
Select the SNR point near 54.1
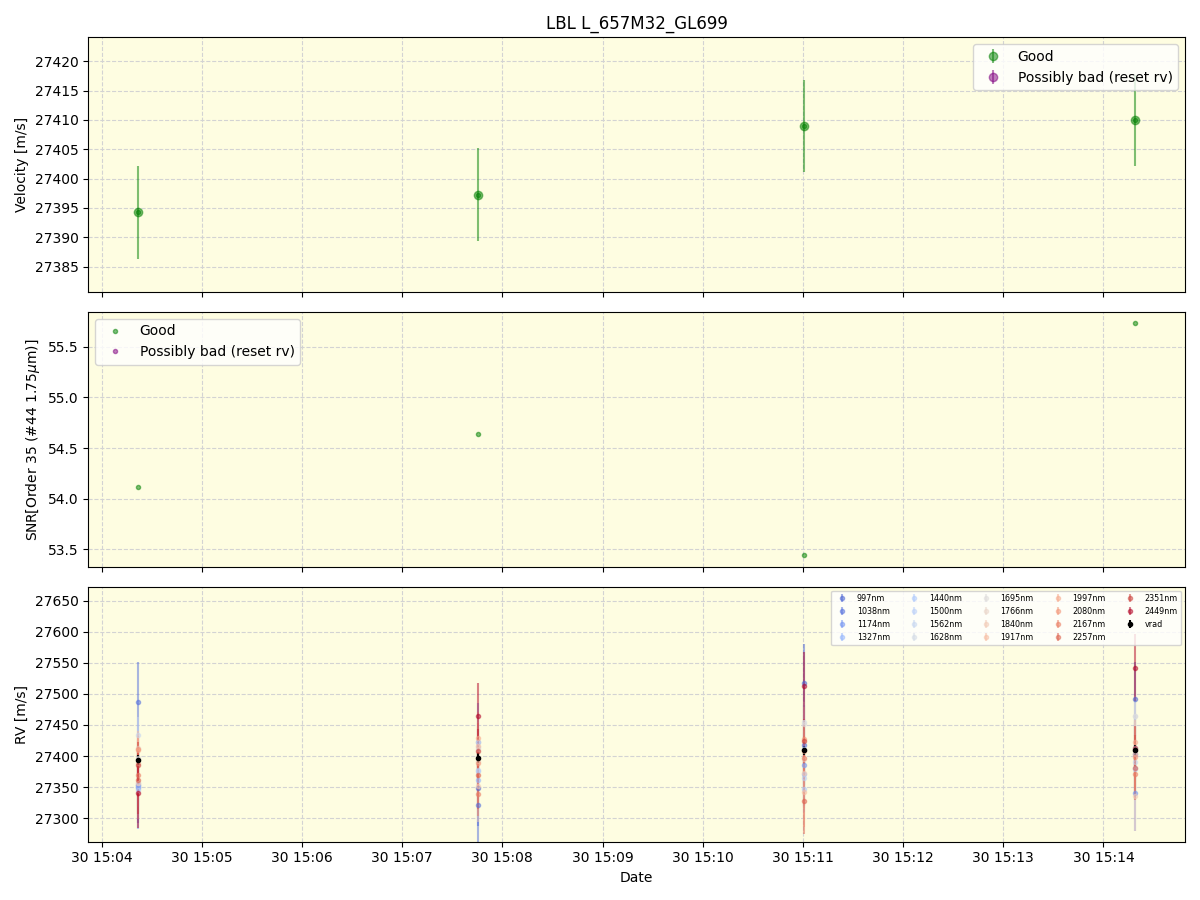click(x=138, y=487)
